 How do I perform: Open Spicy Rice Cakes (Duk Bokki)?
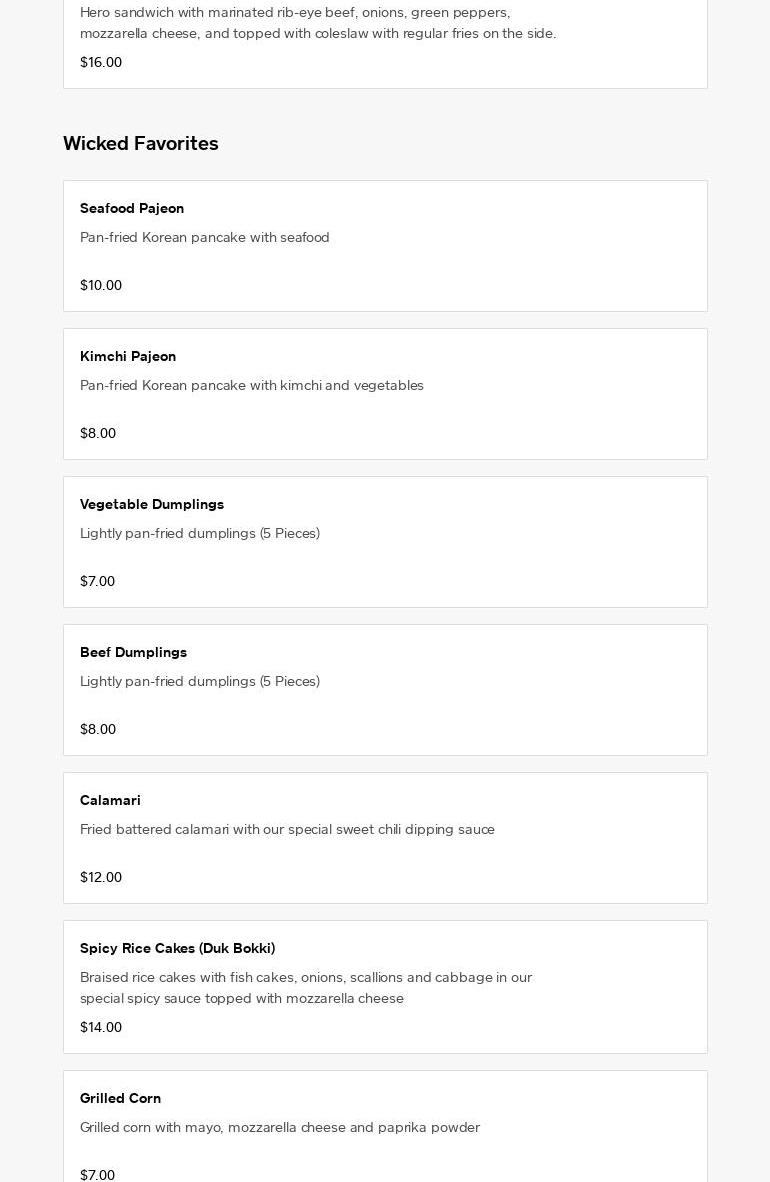[x=177, y=948]
